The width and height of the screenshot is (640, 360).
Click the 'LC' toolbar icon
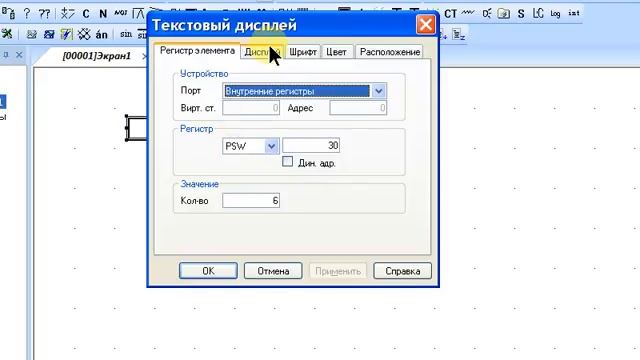coord(538,13)
